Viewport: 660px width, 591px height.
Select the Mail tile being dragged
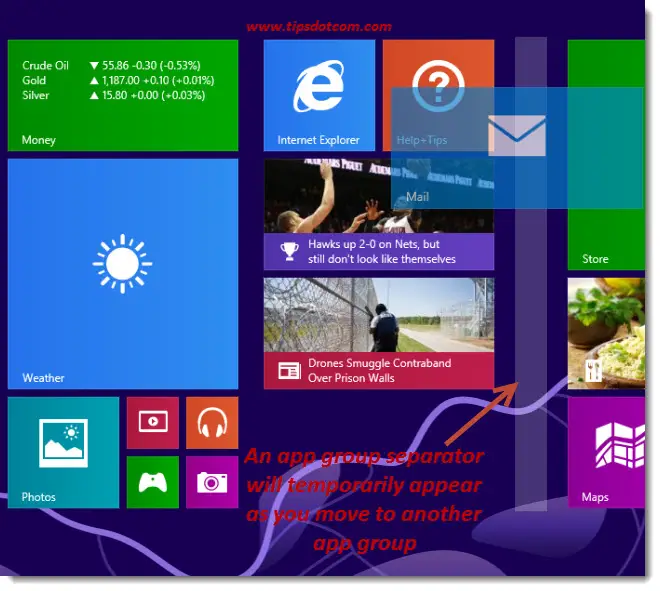[x=517, y=148]
